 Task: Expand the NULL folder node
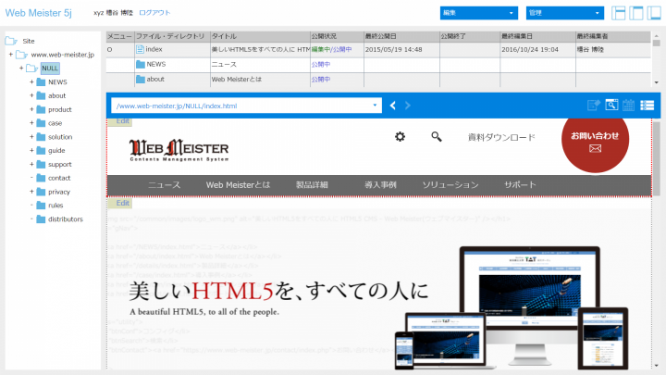click(21, 68)
